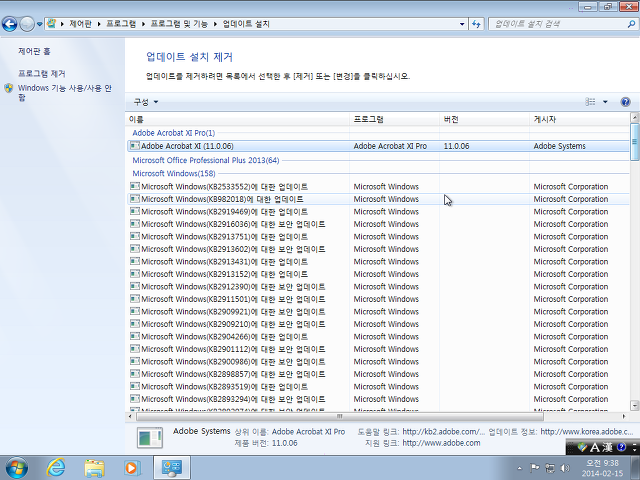Select the KB982018 update row
This screenshot has height=480, width=640.
tap(378, 199)
